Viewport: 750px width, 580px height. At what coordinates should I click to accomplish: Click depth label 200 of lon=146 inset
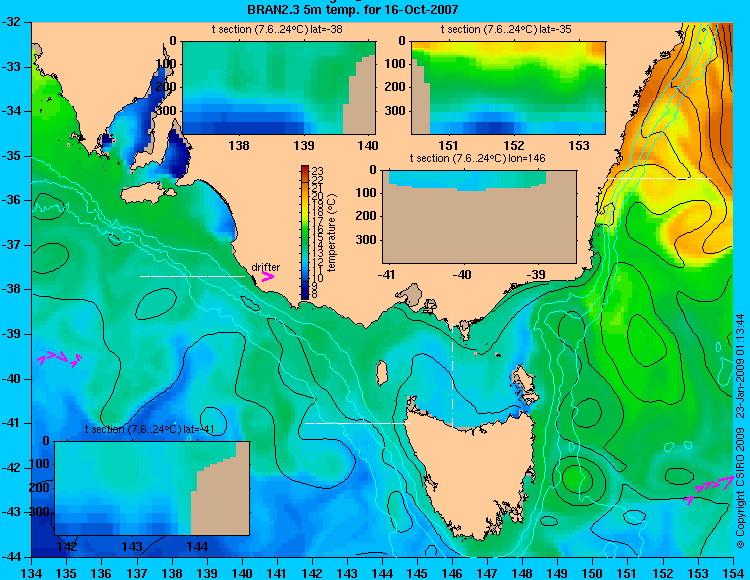pos(365,216)
